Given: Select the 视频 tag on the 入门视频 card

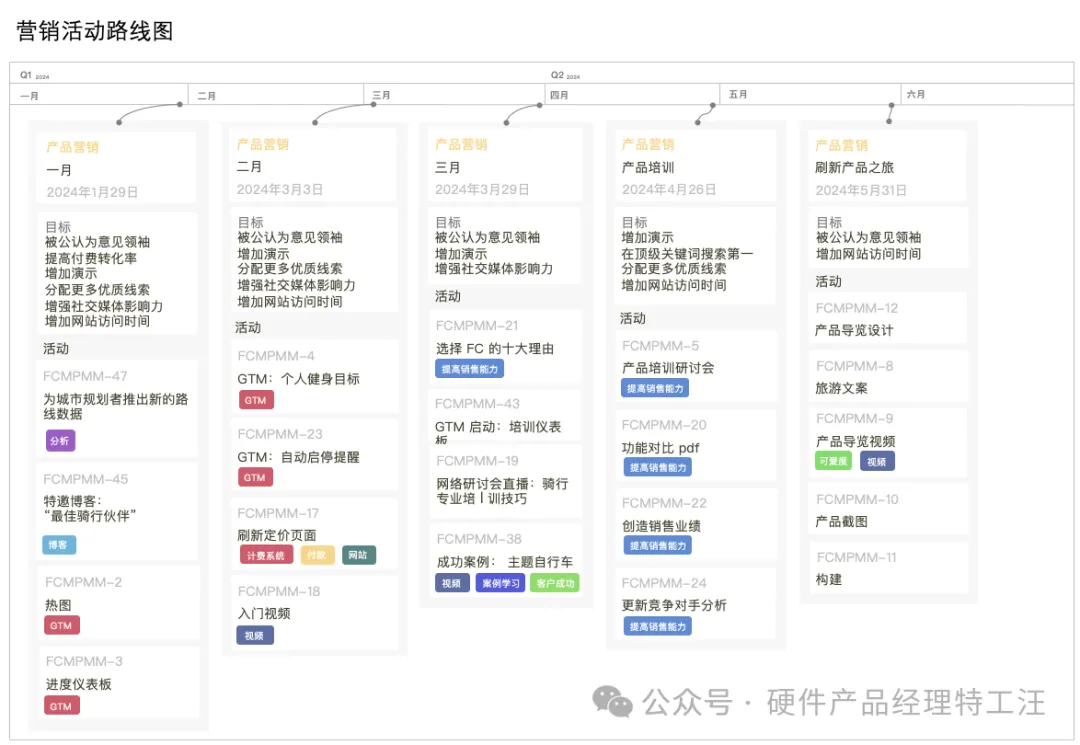Looking at the screenshot, I should [255, 635].
